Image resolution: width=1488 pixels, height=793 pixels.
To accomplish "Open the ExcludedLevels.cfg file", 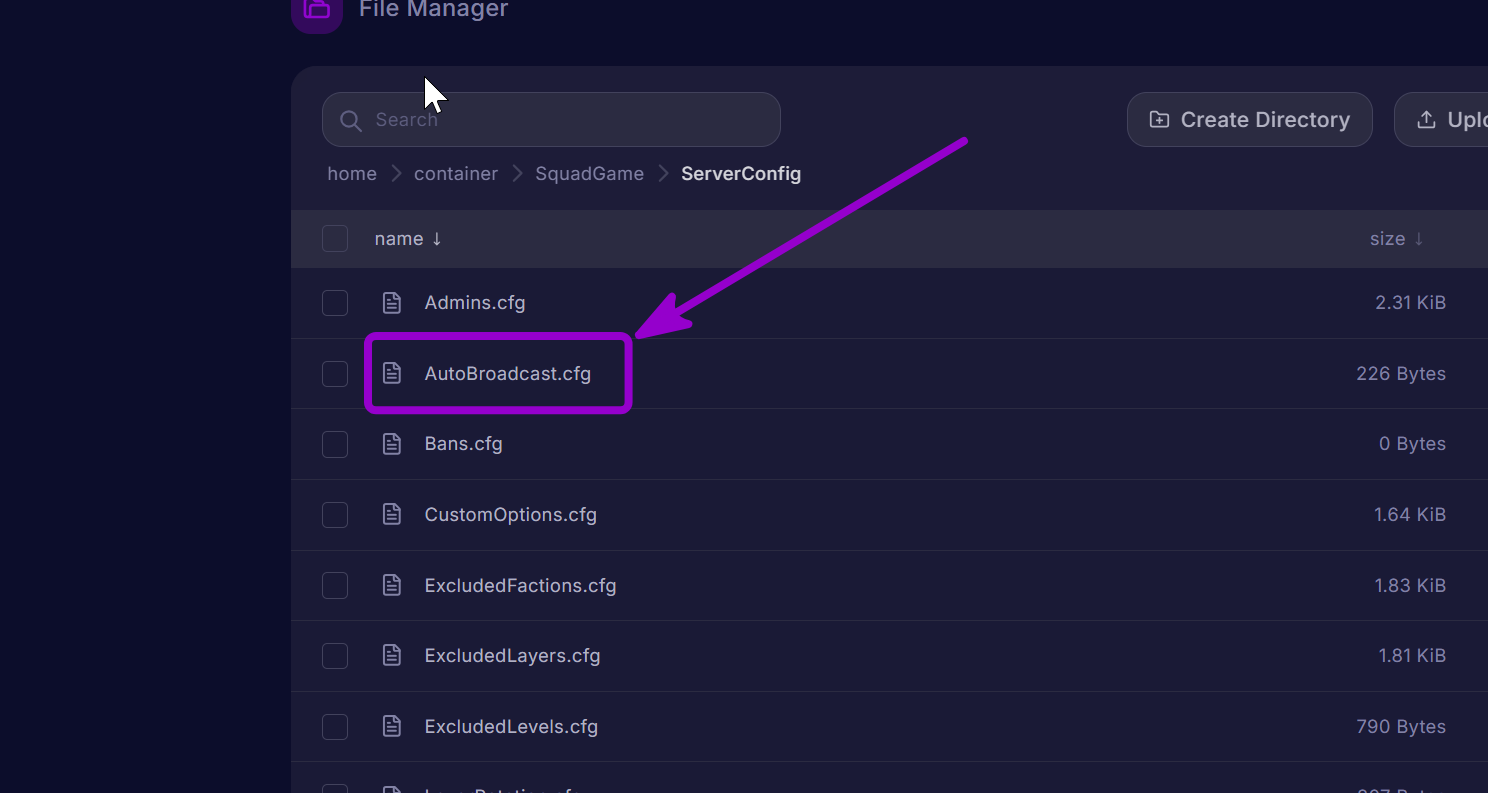I will [511, 727].
